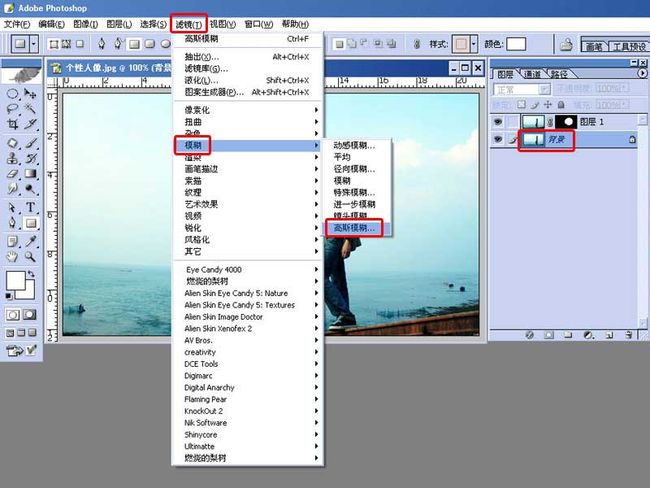Select the Pen tool in toolbox
Viewport: 650px width, 488px height.
click(12, 223)
